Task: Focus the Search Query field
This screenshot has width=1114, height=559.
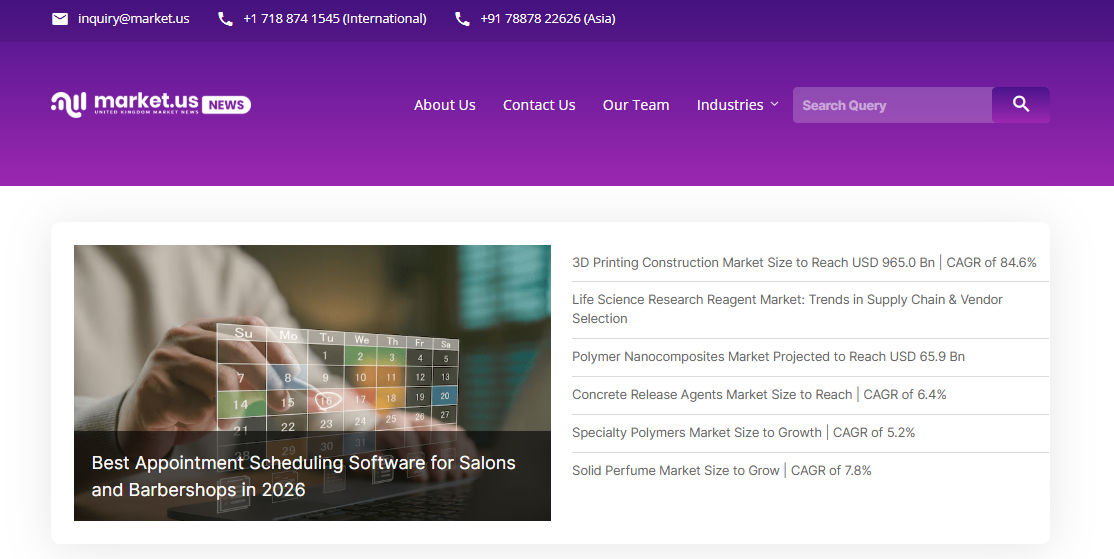Action: coord(892,105)
